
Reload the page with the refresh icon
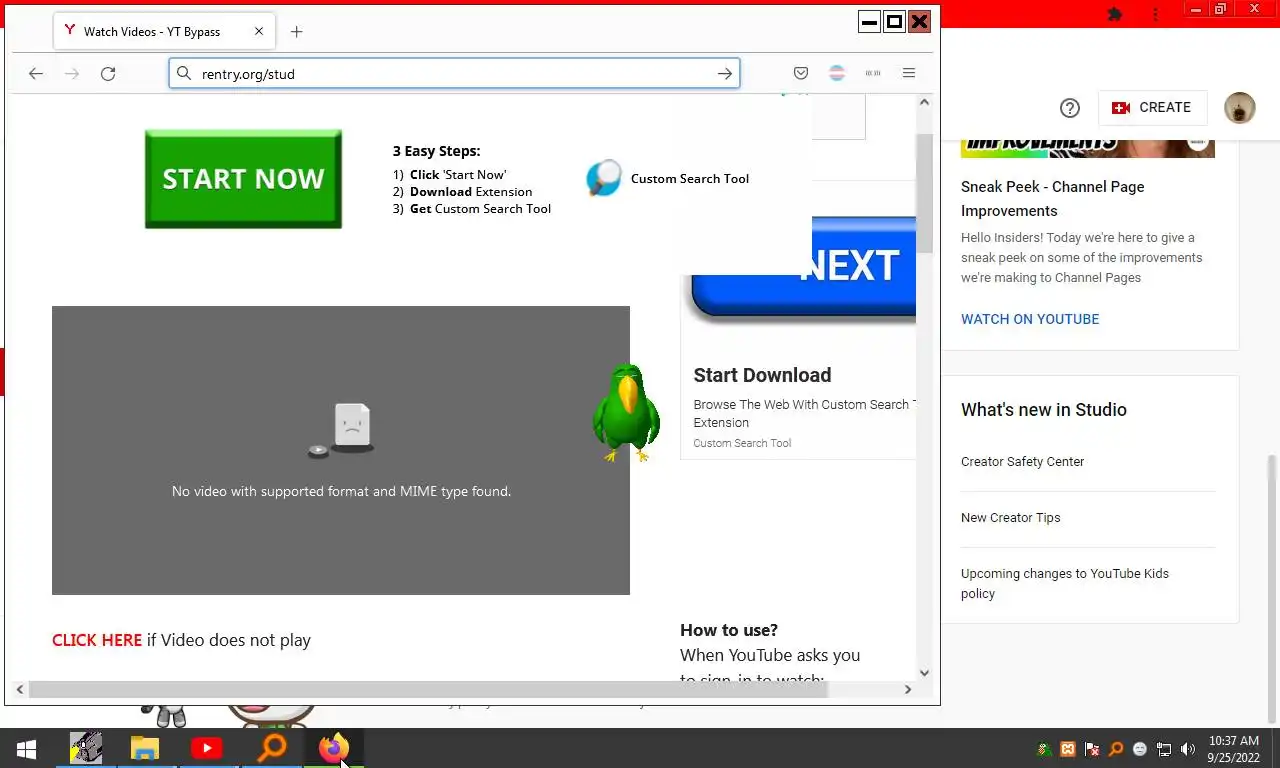point(108,74)
